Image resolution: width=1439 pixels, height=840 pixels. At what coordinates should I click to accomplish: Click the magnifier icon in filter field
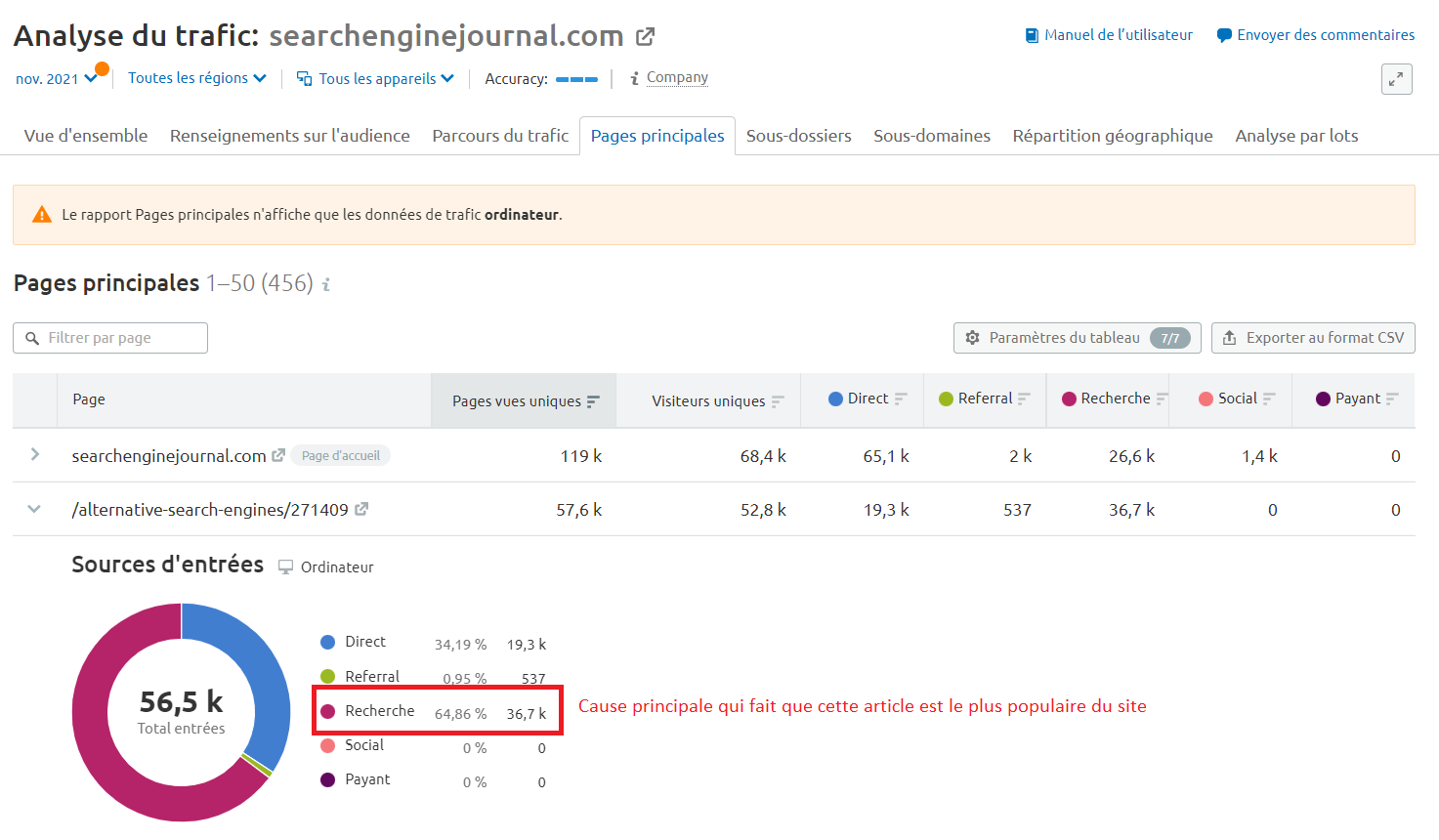(32, 338)
